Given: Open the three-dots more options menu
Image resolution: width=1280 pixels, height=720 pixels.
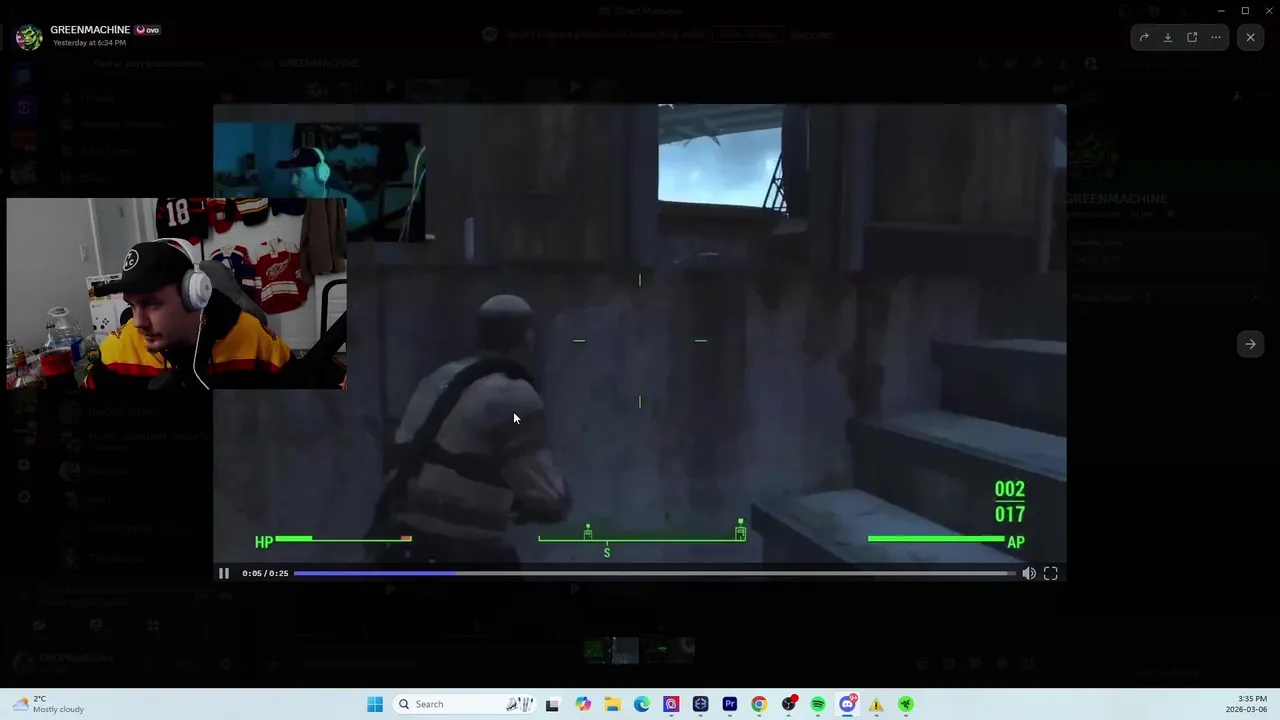Looking at the screenshot, I should pyautogui.click(x=1216, y=37).
